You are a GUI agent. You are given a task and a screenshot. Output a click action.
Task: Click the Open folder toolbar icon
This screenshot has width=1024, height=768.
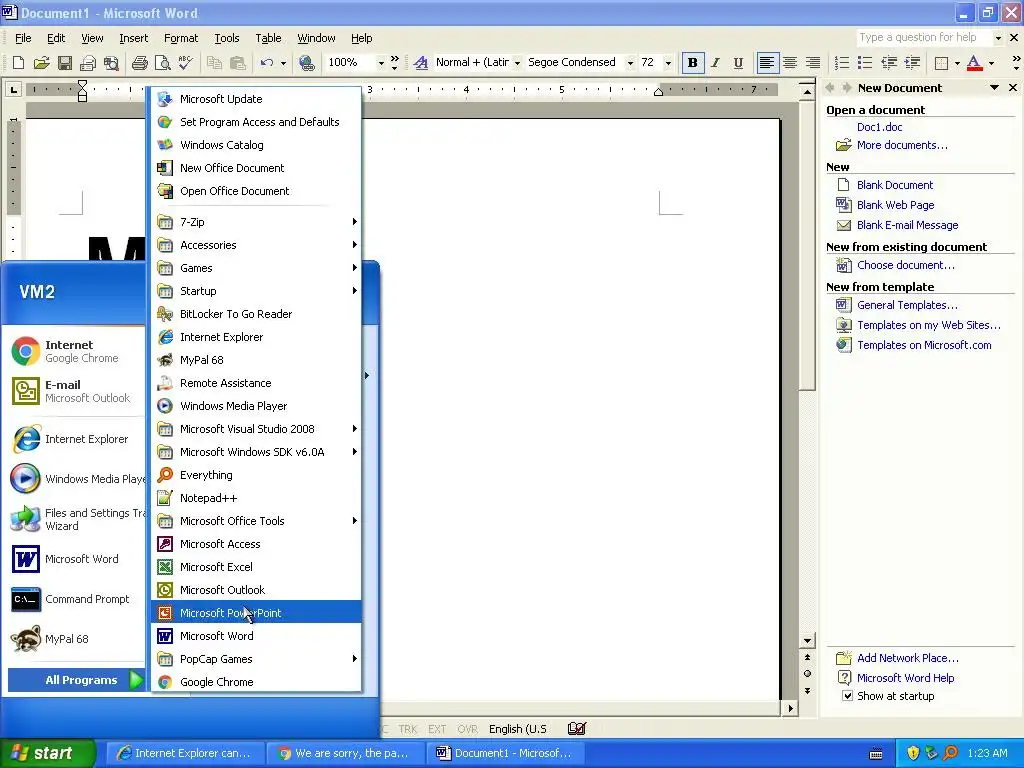(42, 63)
